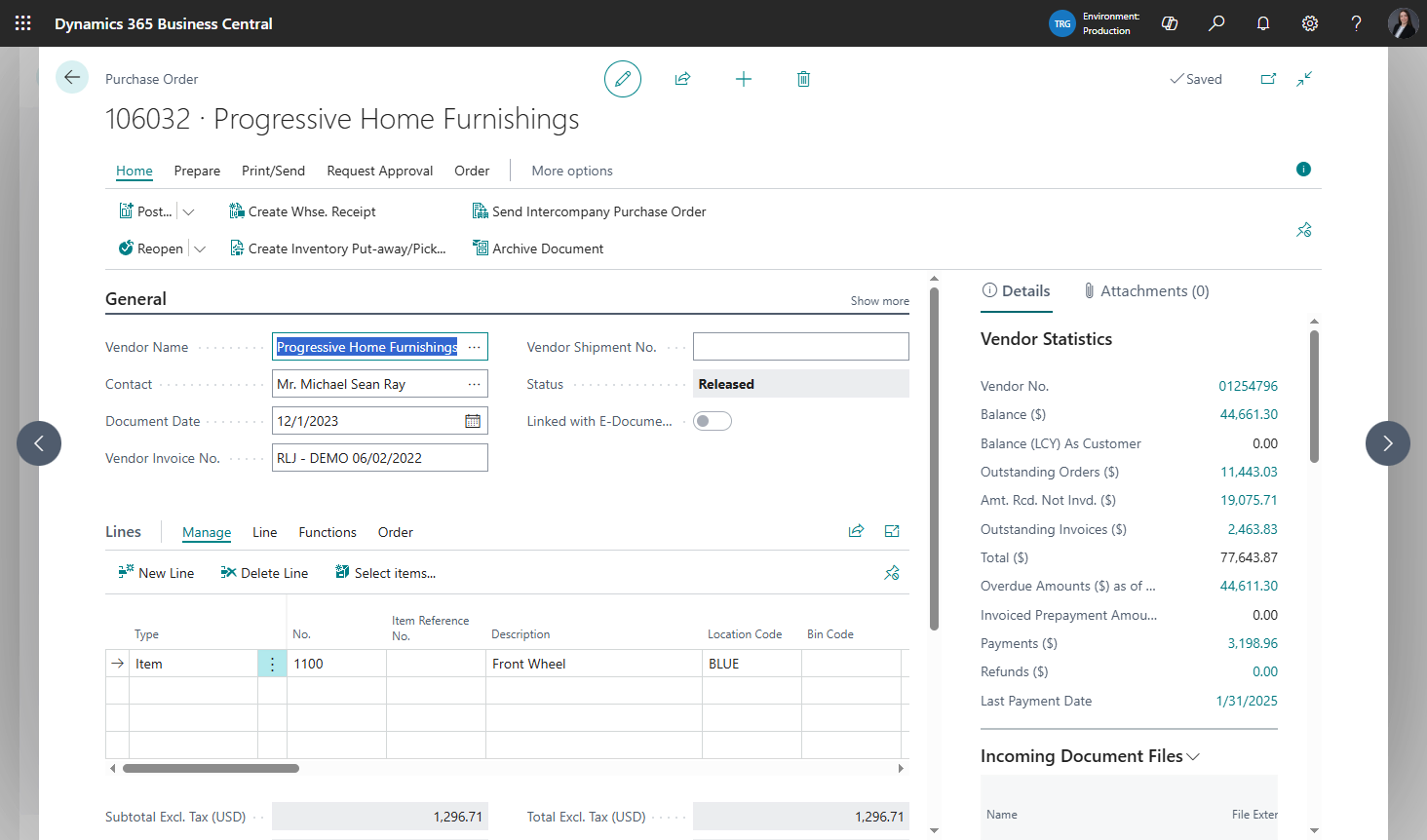
Task: Open More options in the action bar
Action: click(572, 171)
